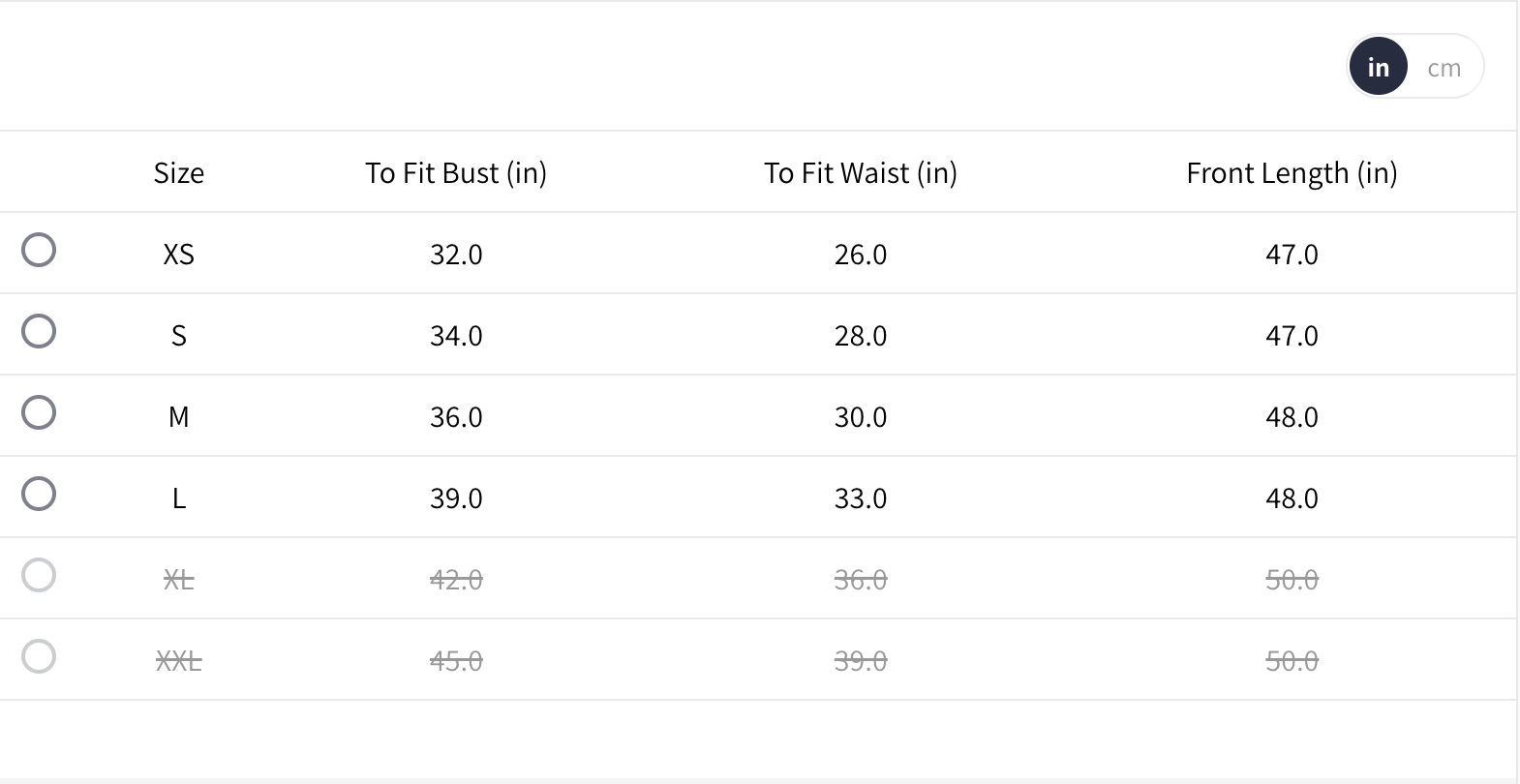1520x784 pixels.
Task: Click the L size label
Action: click(179, 498)
